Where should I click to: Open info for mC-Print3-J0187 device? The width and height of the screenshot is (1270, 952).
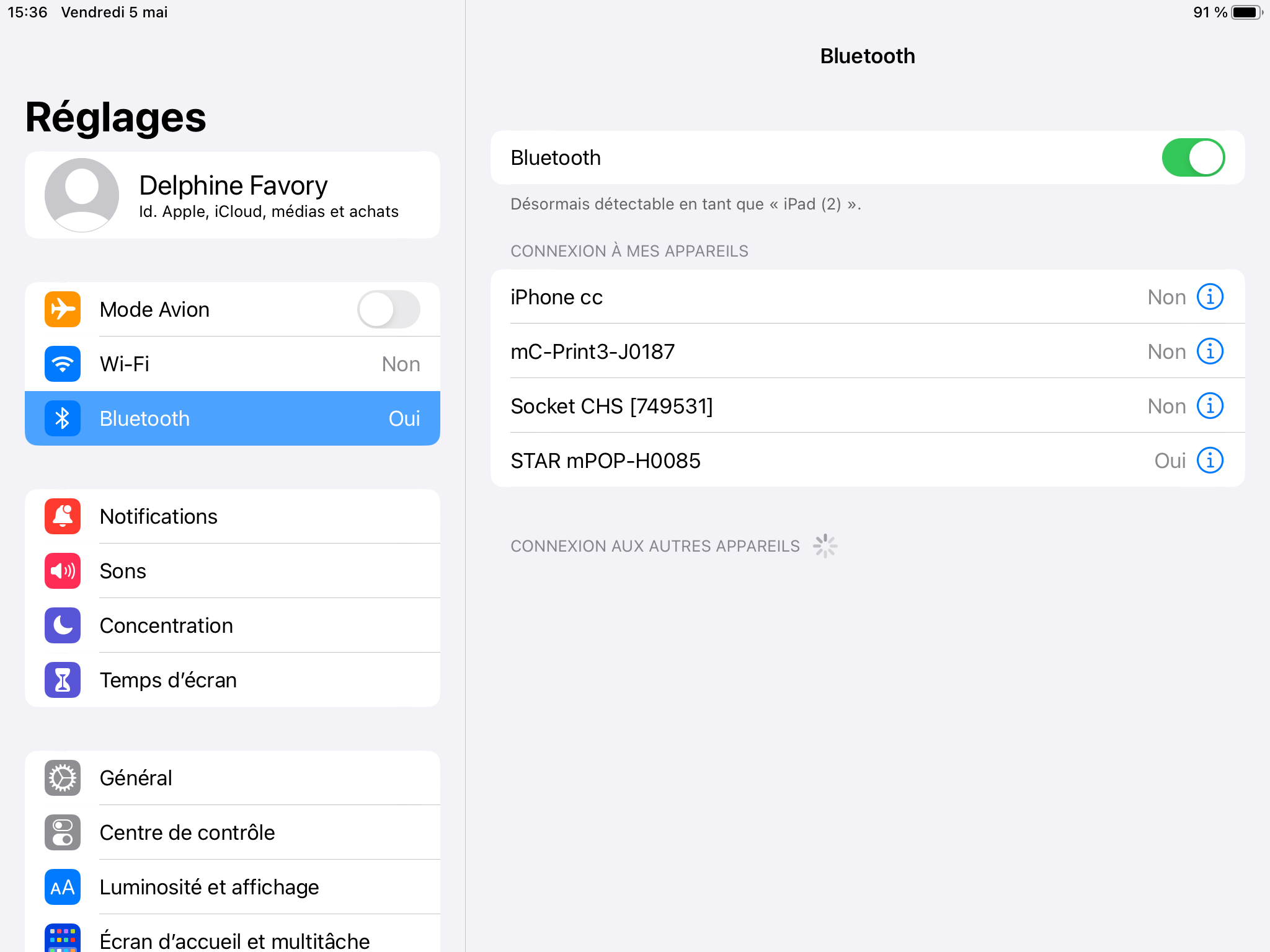pos(1210,351)
